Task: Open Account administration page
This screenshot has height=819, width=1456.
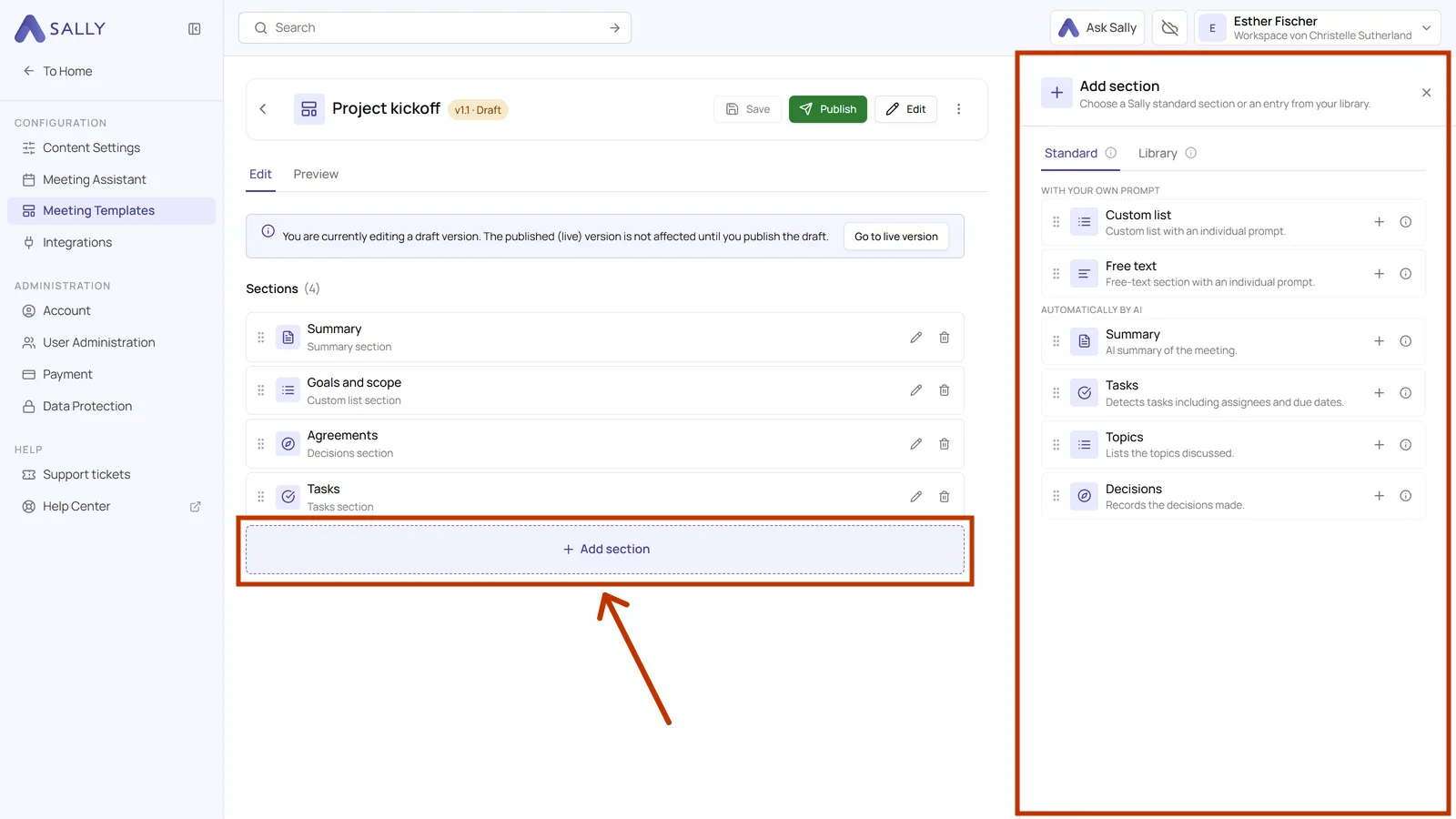Action: (111, 310)
